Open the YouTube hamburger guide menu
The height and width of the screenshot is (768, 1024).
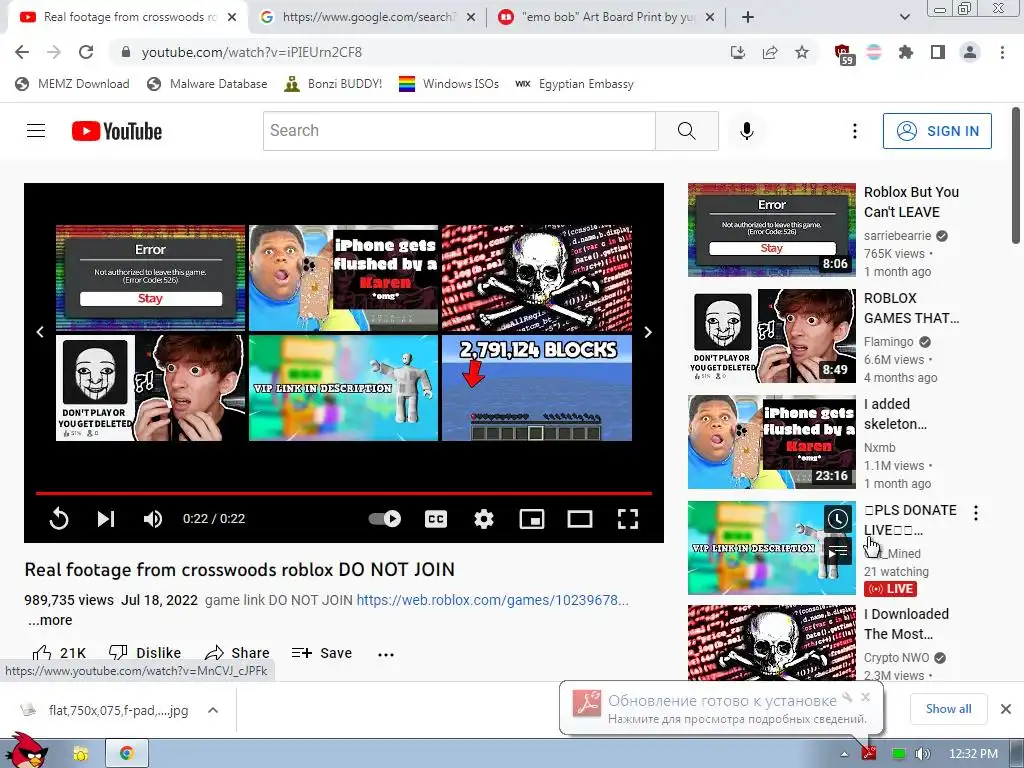tap(36, 131)
